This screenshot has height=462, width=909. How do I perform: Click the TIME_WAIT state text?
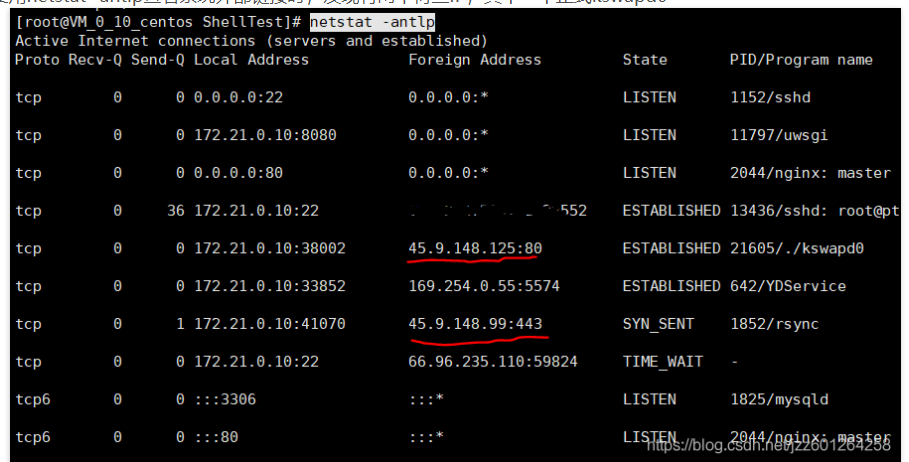click(x=662, y=362)
